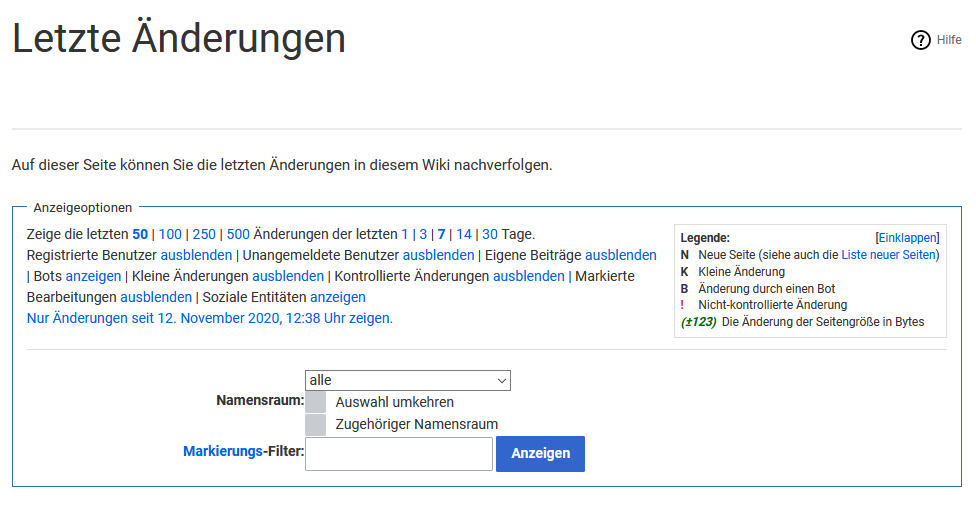The width and height of the screenshot is (976, 509).
Task: Select changes from last 14 days
Action: click(x=464, y=234)
